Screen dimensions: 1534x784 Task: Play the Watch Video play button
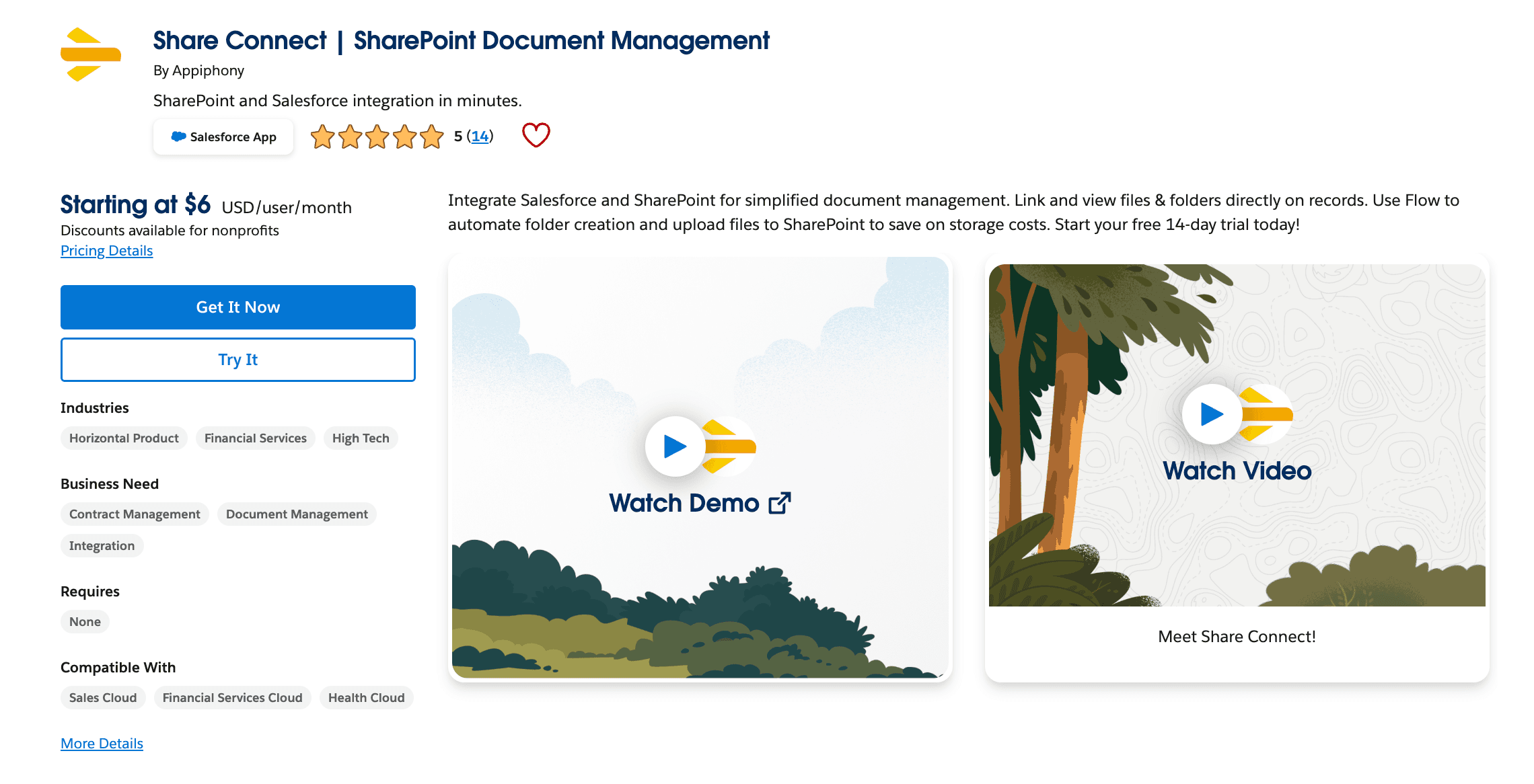click(x=1212, y=414)
